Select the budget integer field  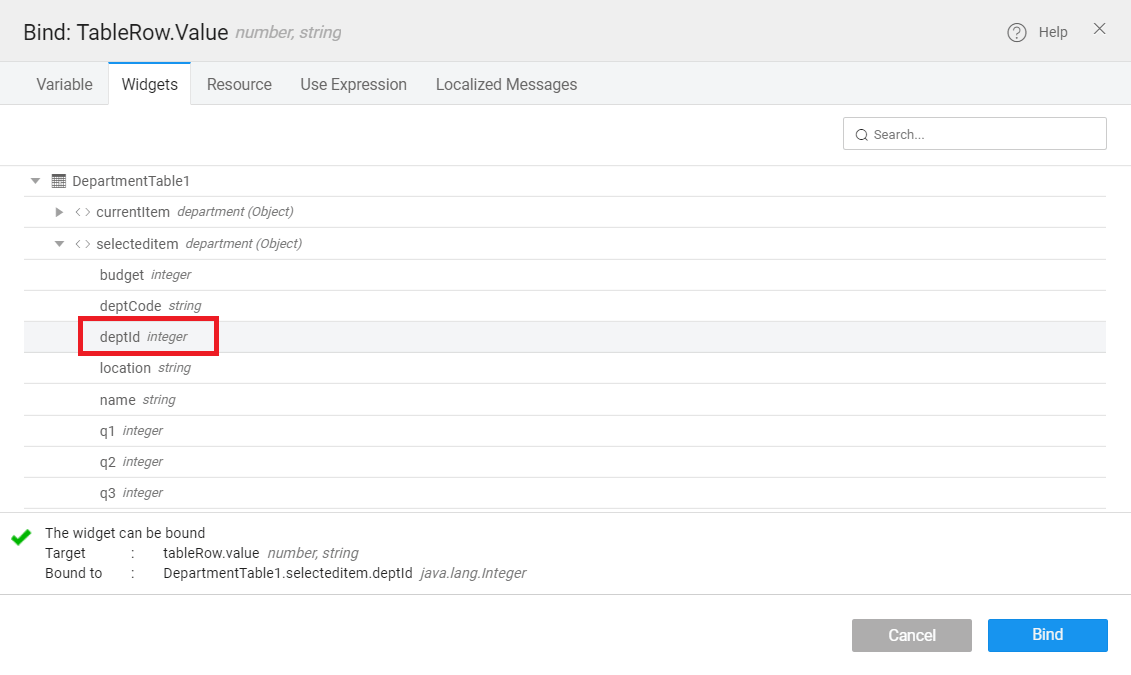[122, 274]
